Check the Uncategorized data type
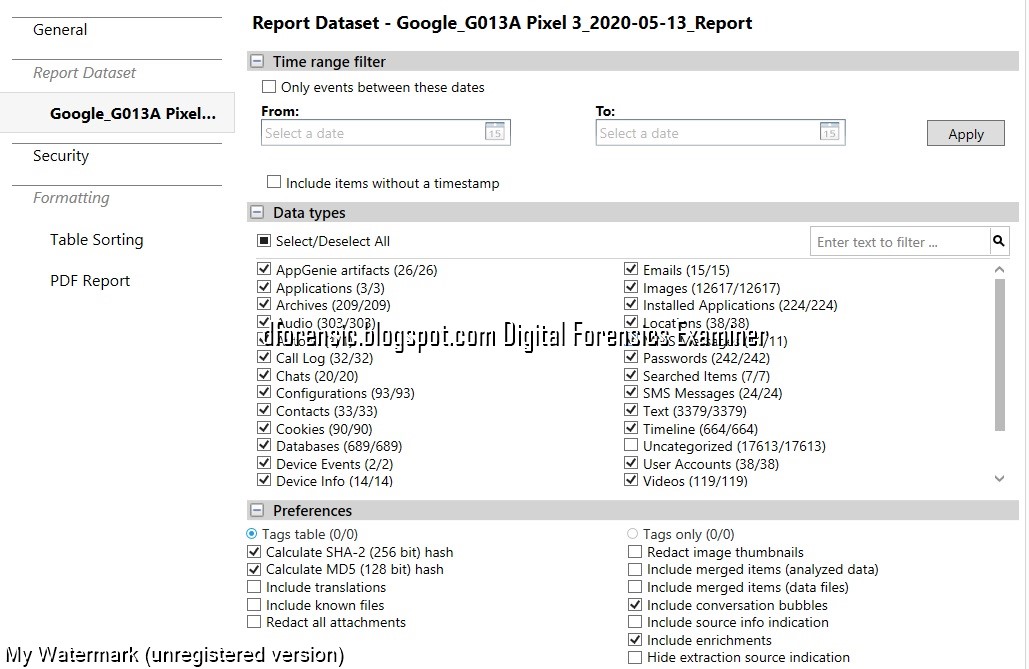 (x=631, y=446)
